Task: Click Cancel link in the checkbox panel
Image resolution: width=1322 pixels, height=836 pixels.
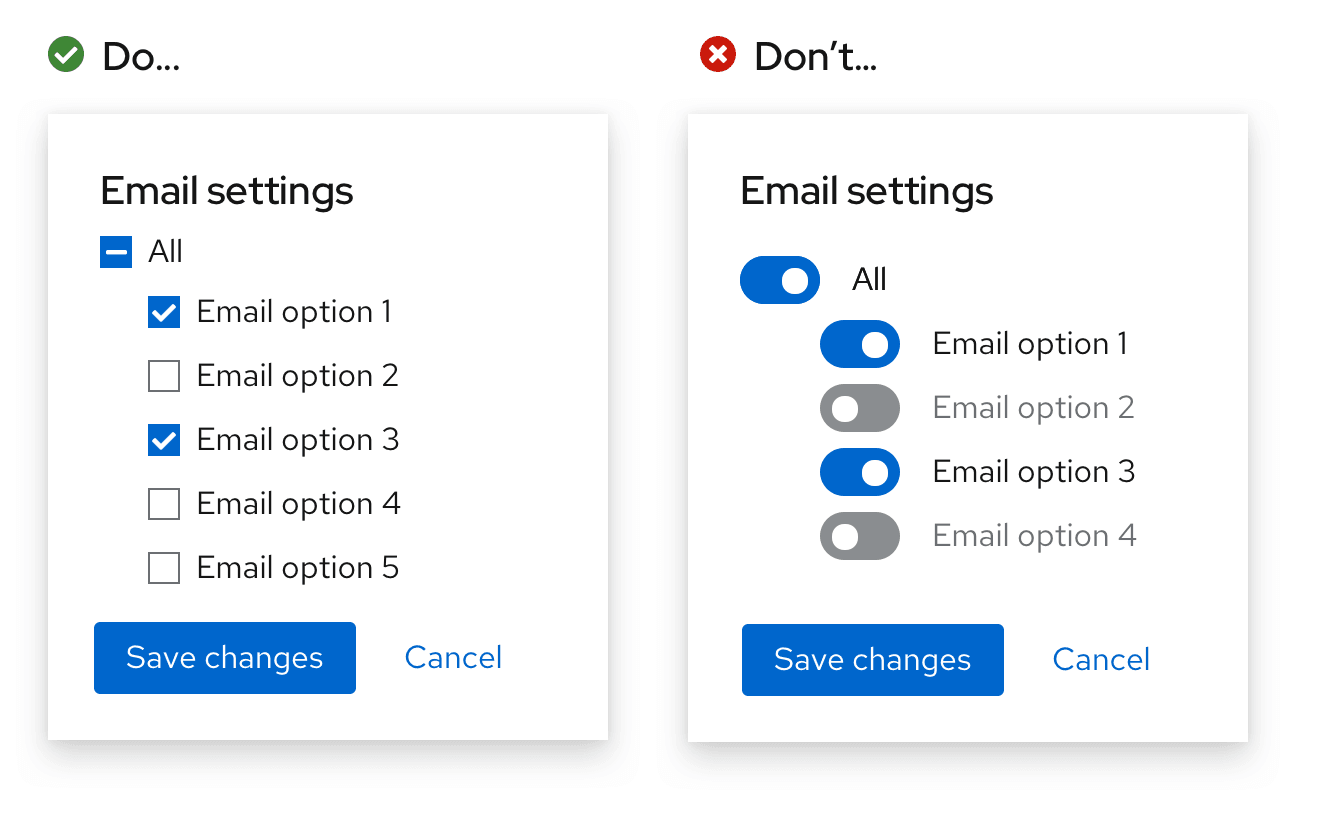Action: tap(453, 658)
